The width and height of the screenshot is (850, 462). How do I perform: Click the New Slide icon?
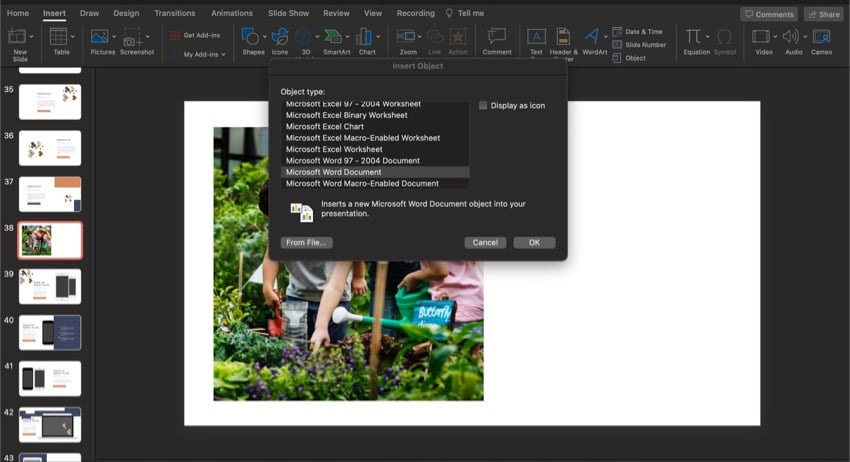pos(17,38)
